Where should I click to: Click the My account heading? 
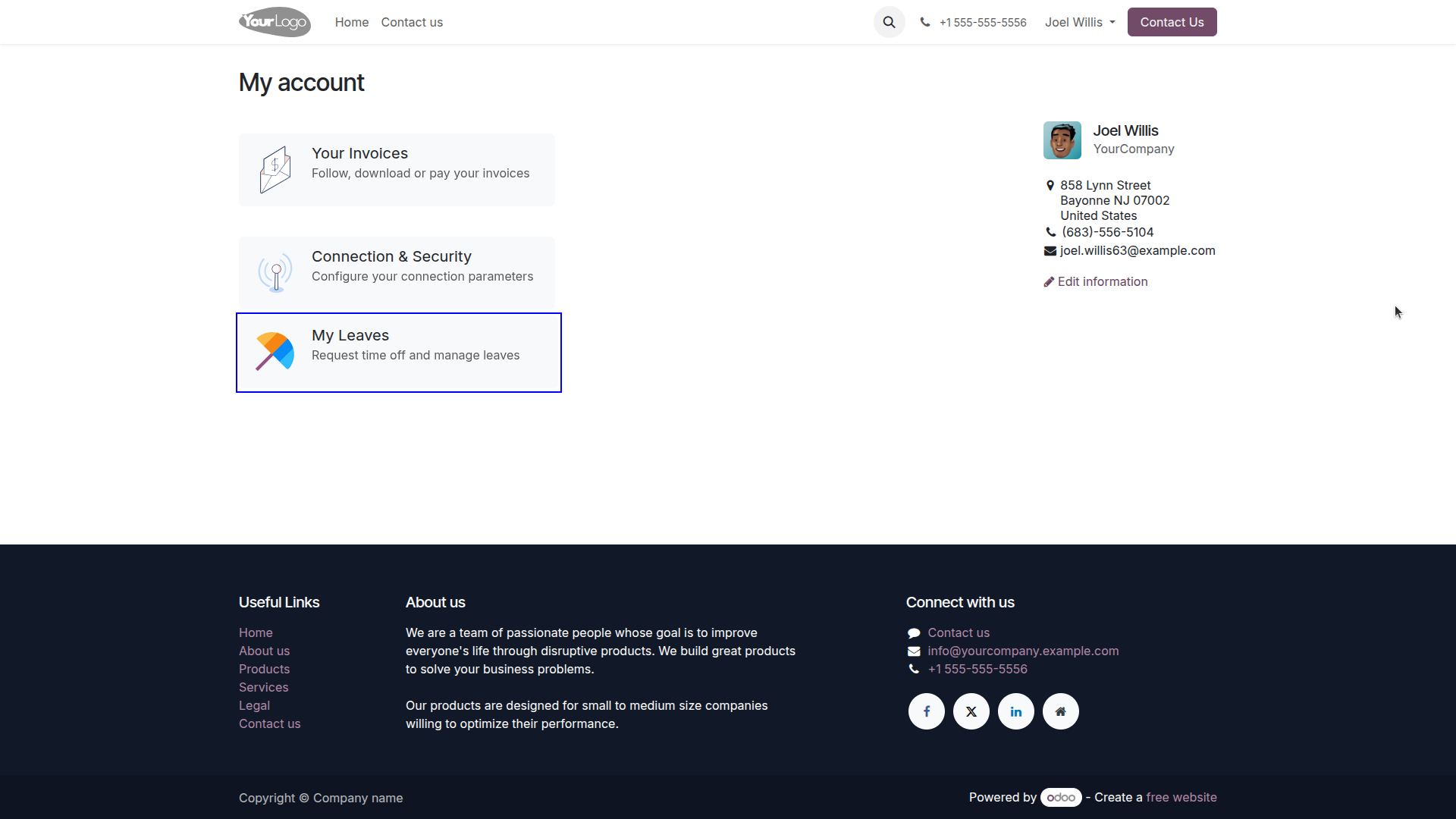[x=301, y=82]
